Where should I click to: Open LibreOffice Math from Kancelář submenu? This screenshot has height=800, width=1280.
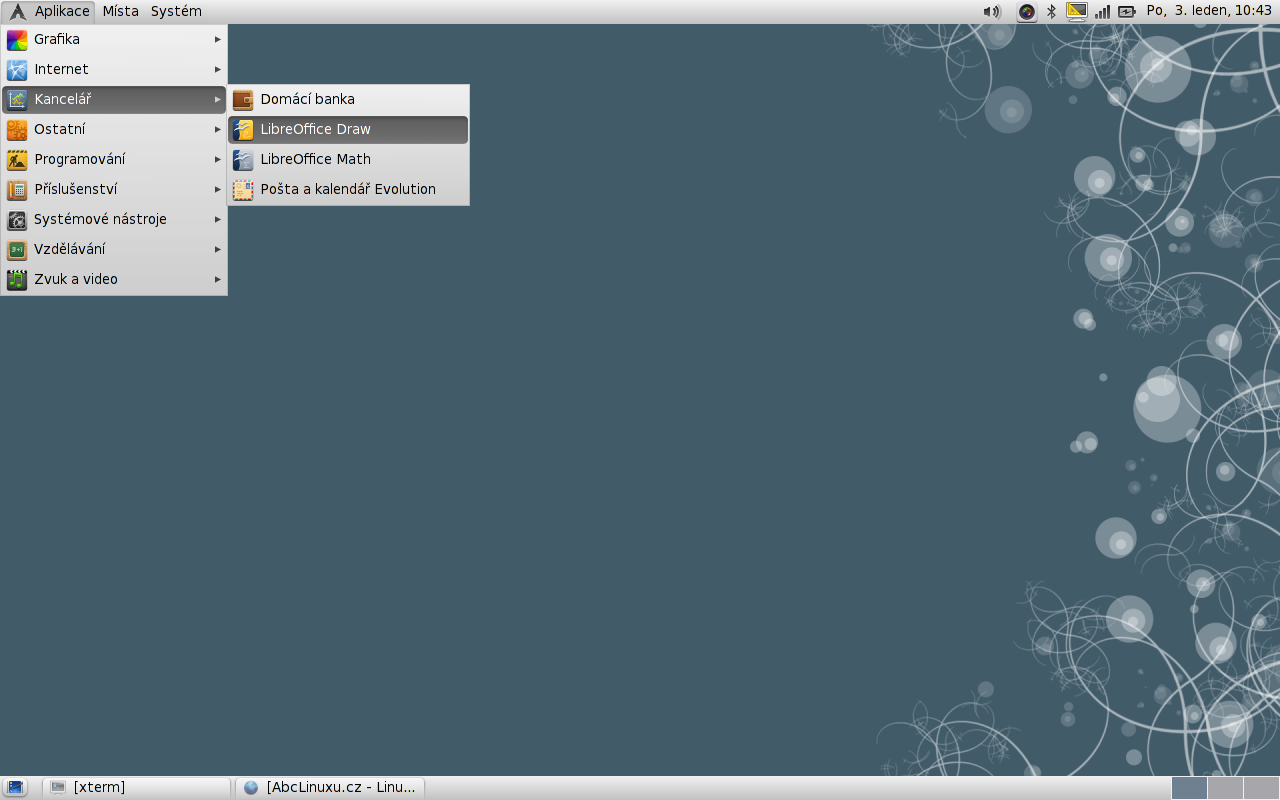coord(315,160)
